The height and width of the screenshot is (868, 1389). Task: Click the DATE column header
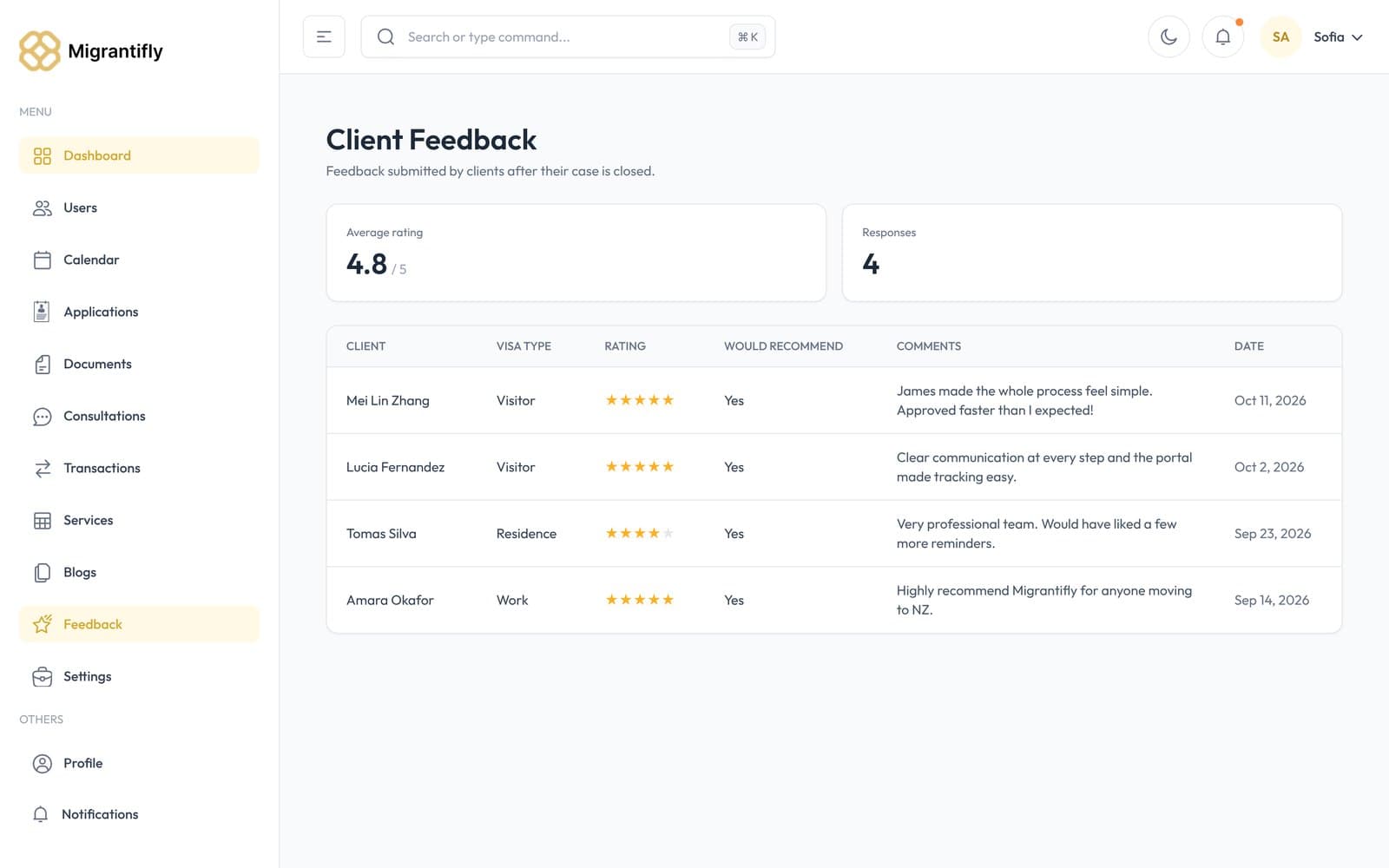pyautogui.click(x=1249, y=346)
